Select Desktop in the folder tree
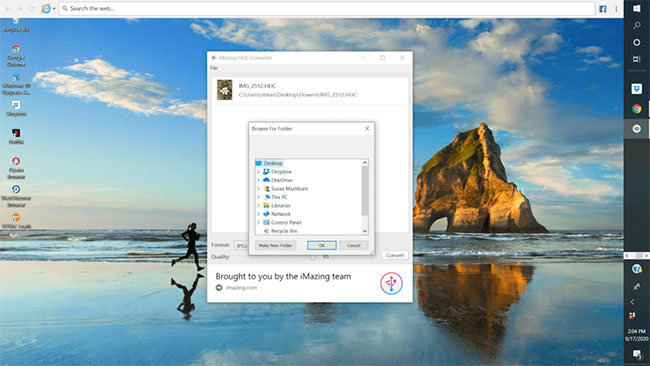650x366 pixels. click(269, 163)
